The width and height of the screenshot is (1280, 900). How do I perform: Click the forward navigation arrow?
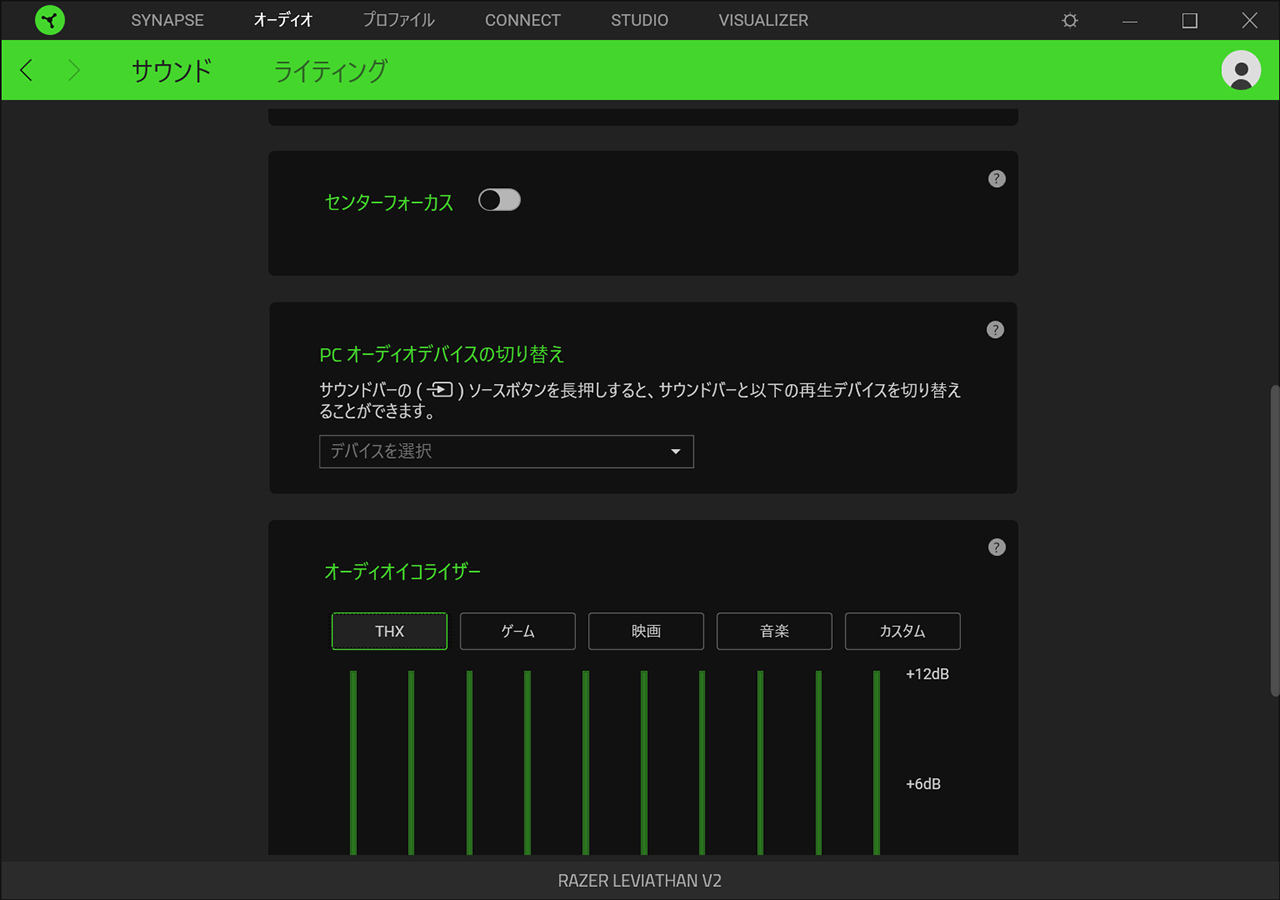click(x=73, y=70)
